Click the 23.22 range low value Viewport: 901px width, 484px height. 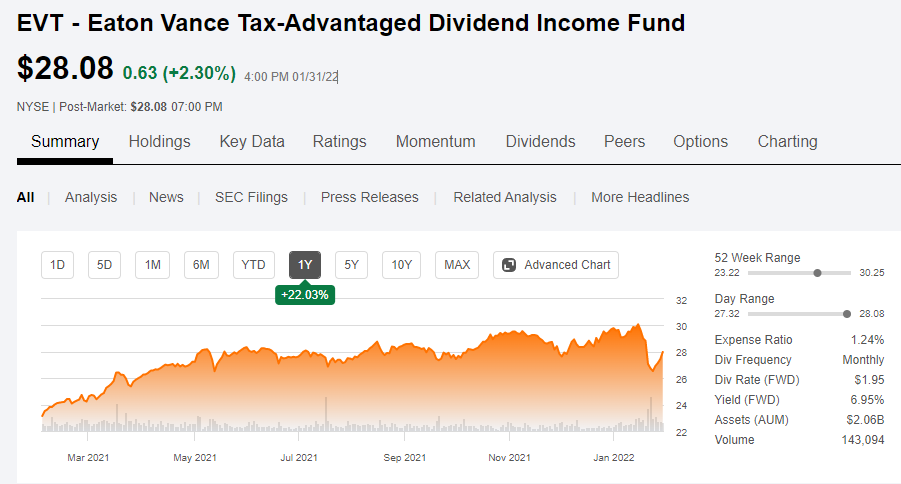[726, 273]
